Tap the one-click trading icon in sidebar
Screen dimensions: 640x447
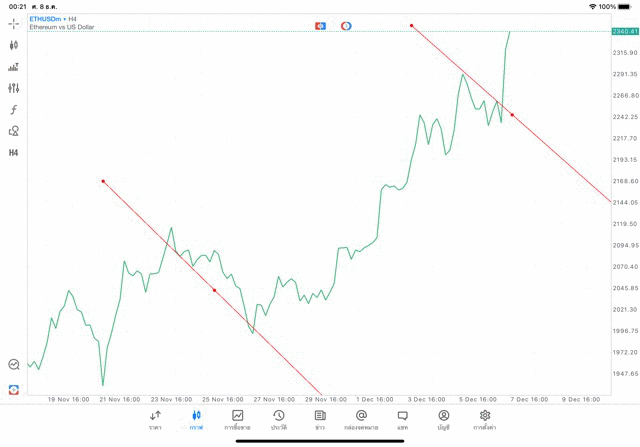tap(14, 389)
